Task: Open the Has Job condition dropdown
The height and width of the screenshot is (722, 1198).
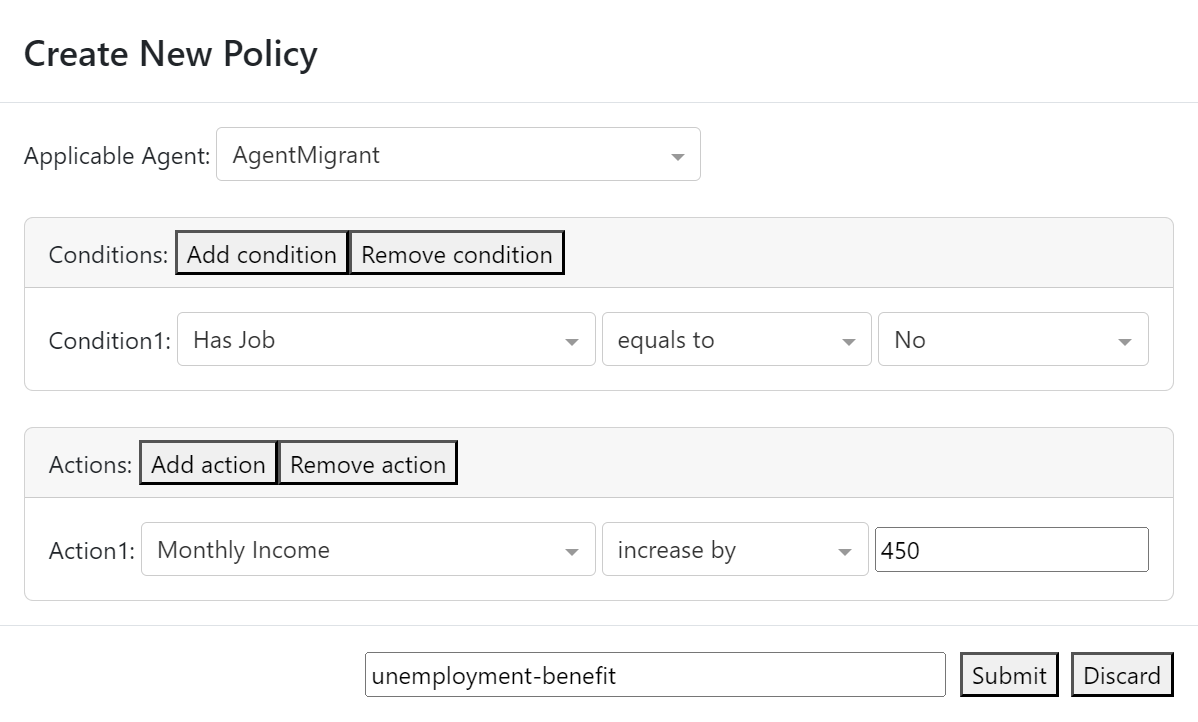Action: [385, 340]
